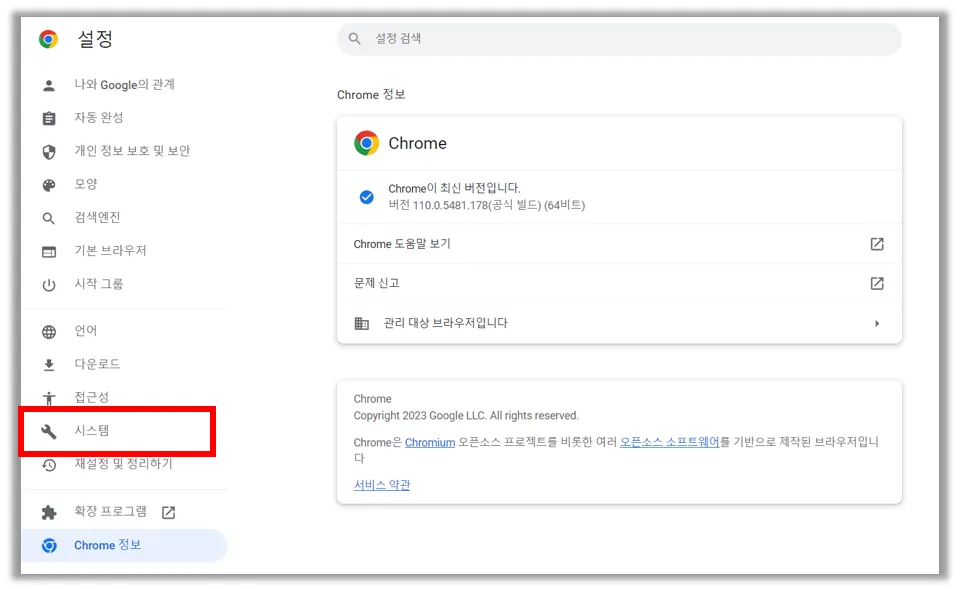Click the globe icon for 언어

(x=49, y=332)
